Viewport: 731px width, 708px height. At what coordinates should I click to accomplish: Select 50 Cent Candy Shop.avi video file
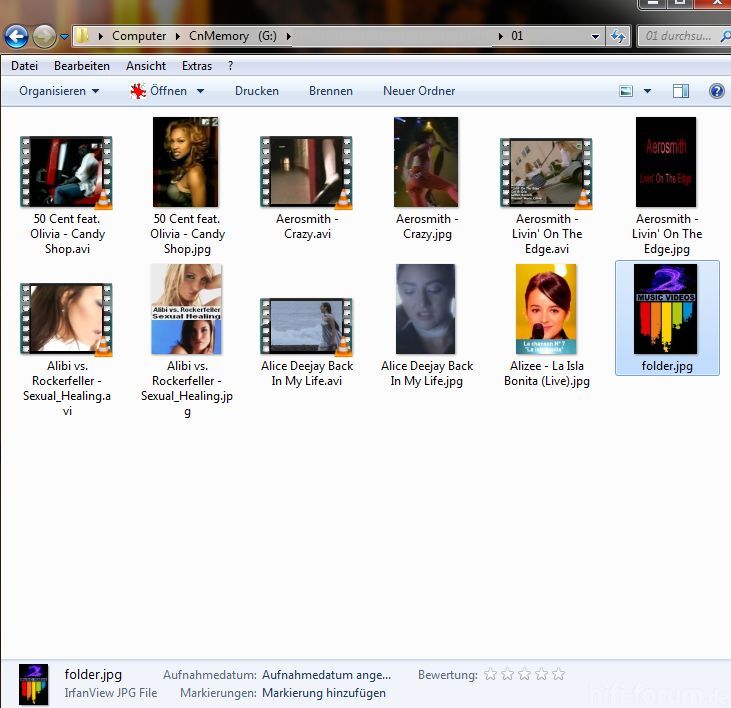66,172
